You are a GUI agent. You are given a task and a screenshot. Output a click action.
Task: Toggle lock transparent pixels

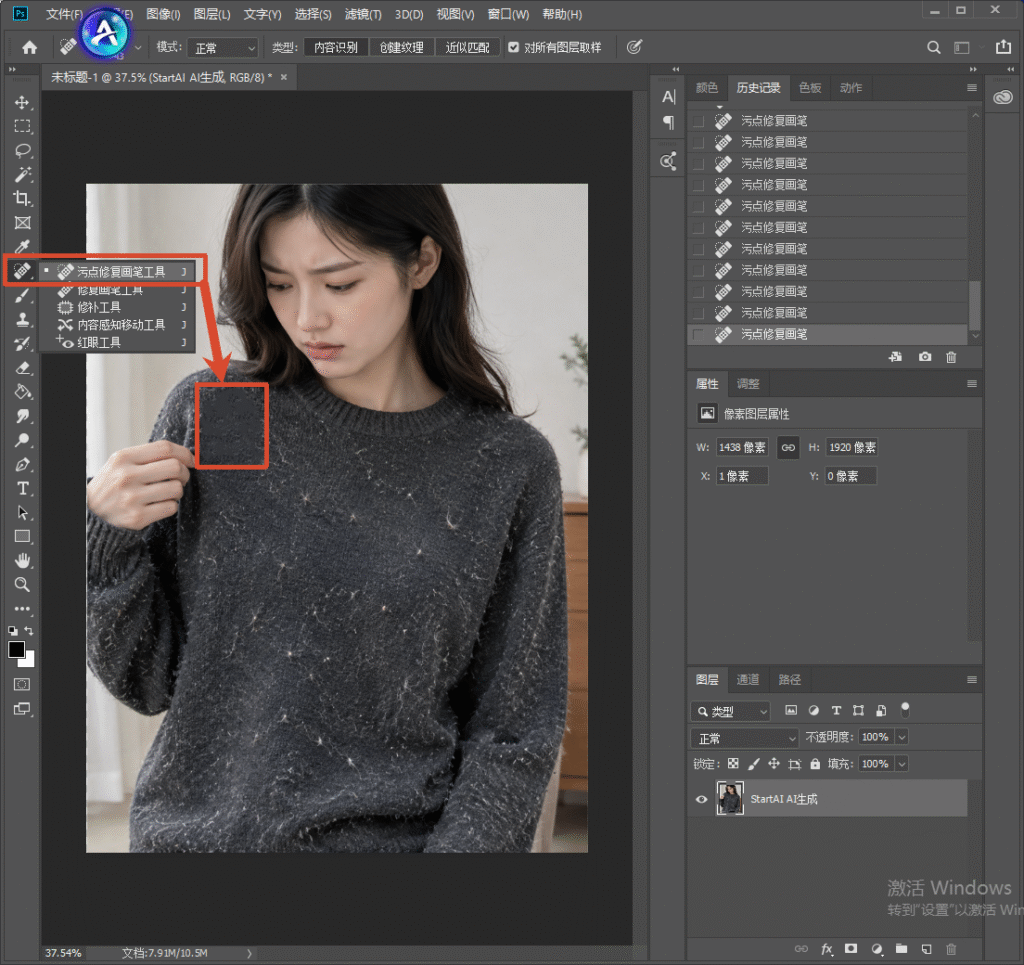point(733,764)
